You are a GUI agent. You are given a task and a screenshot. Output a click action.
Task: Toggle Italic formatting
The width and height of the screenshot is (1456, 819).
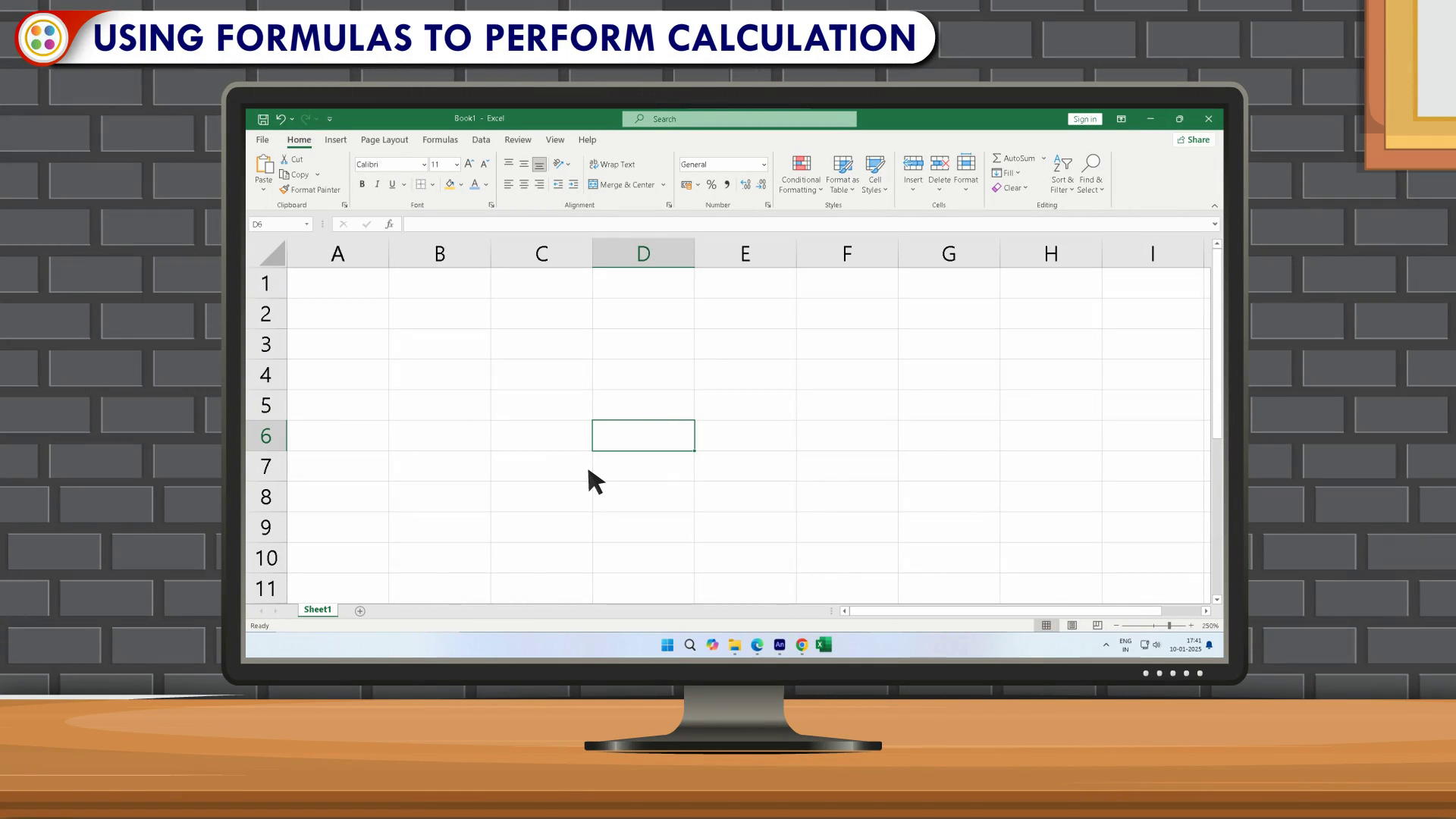pos(377,184)
